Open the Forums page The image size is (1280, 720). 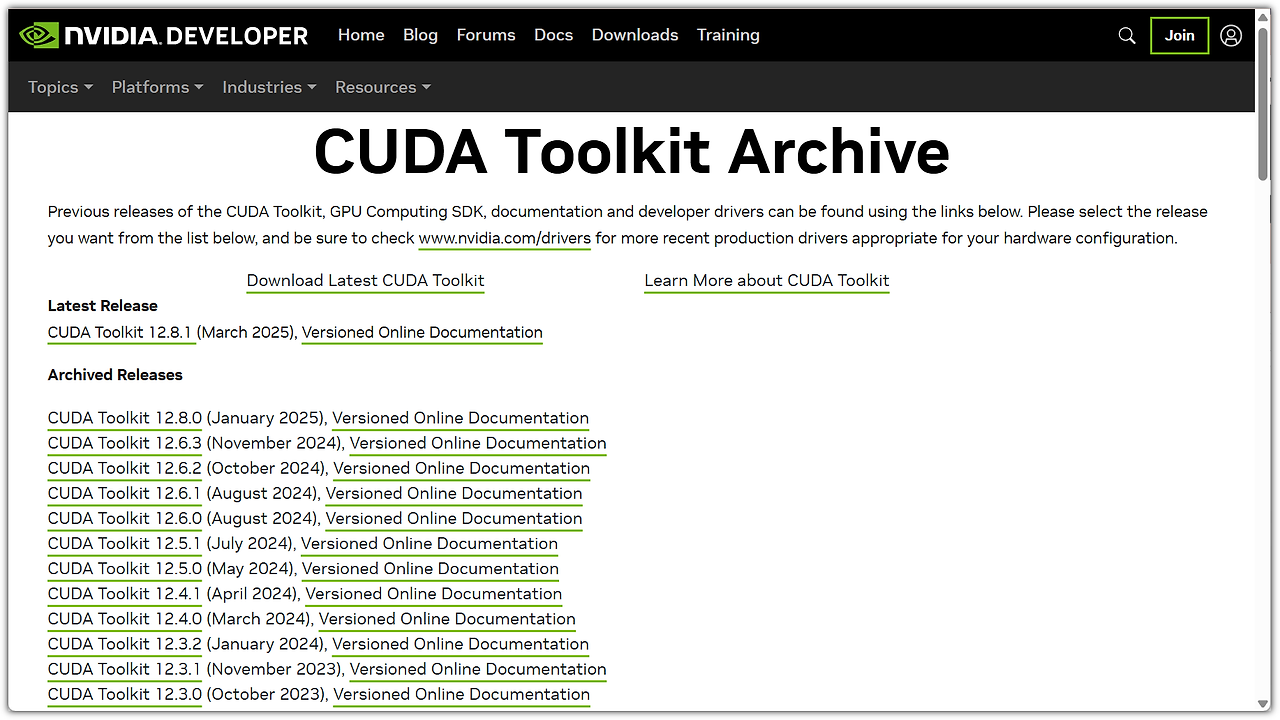[x=486, y=35]
